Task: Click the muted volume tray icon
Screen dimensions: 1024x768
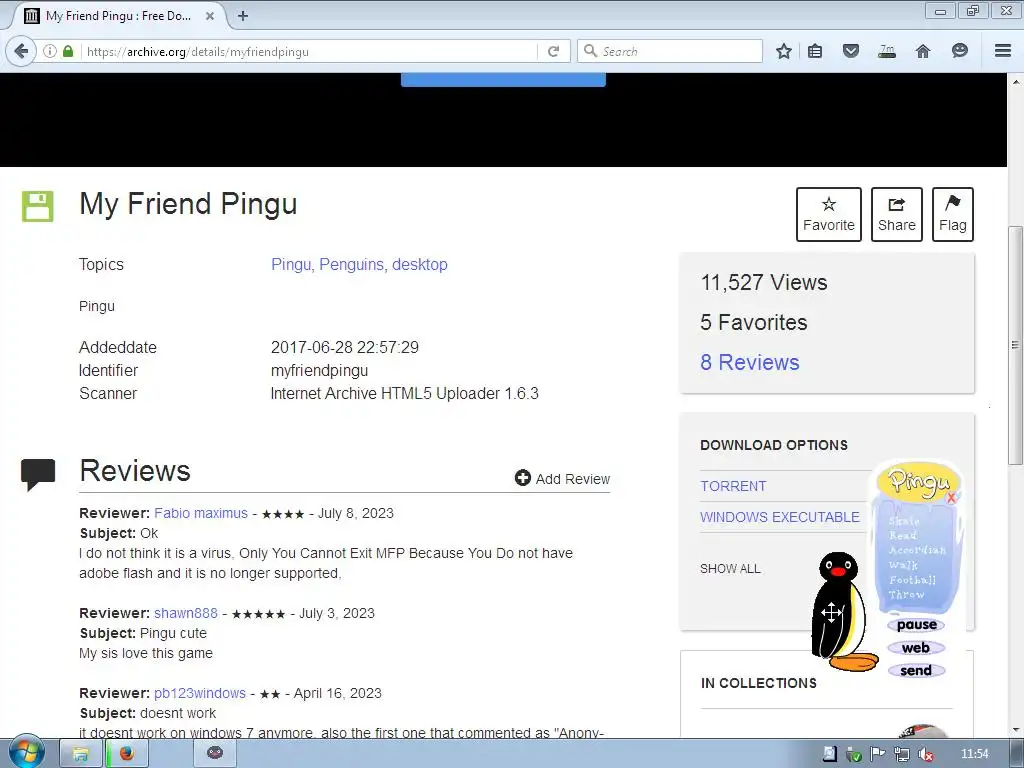Action: coord(925,754)
